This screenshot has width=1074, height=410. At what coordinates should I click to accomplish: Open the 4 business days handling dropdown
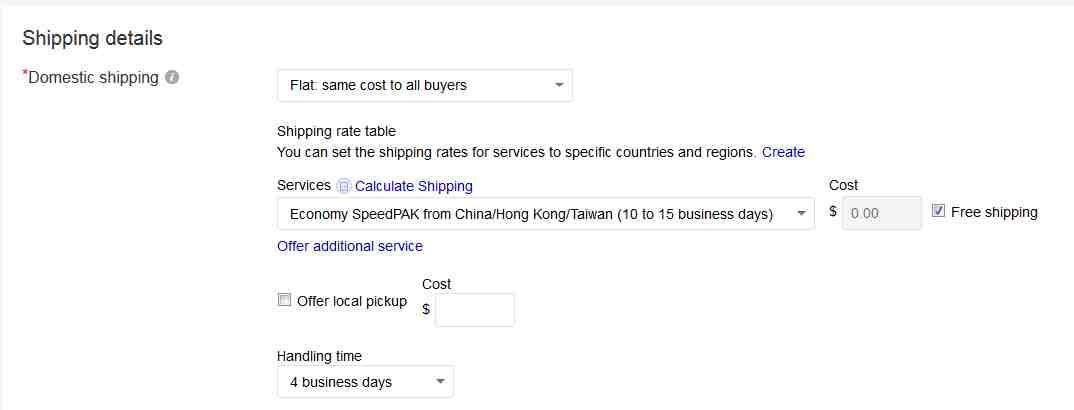pyautogui.click(x=365, y=382)
